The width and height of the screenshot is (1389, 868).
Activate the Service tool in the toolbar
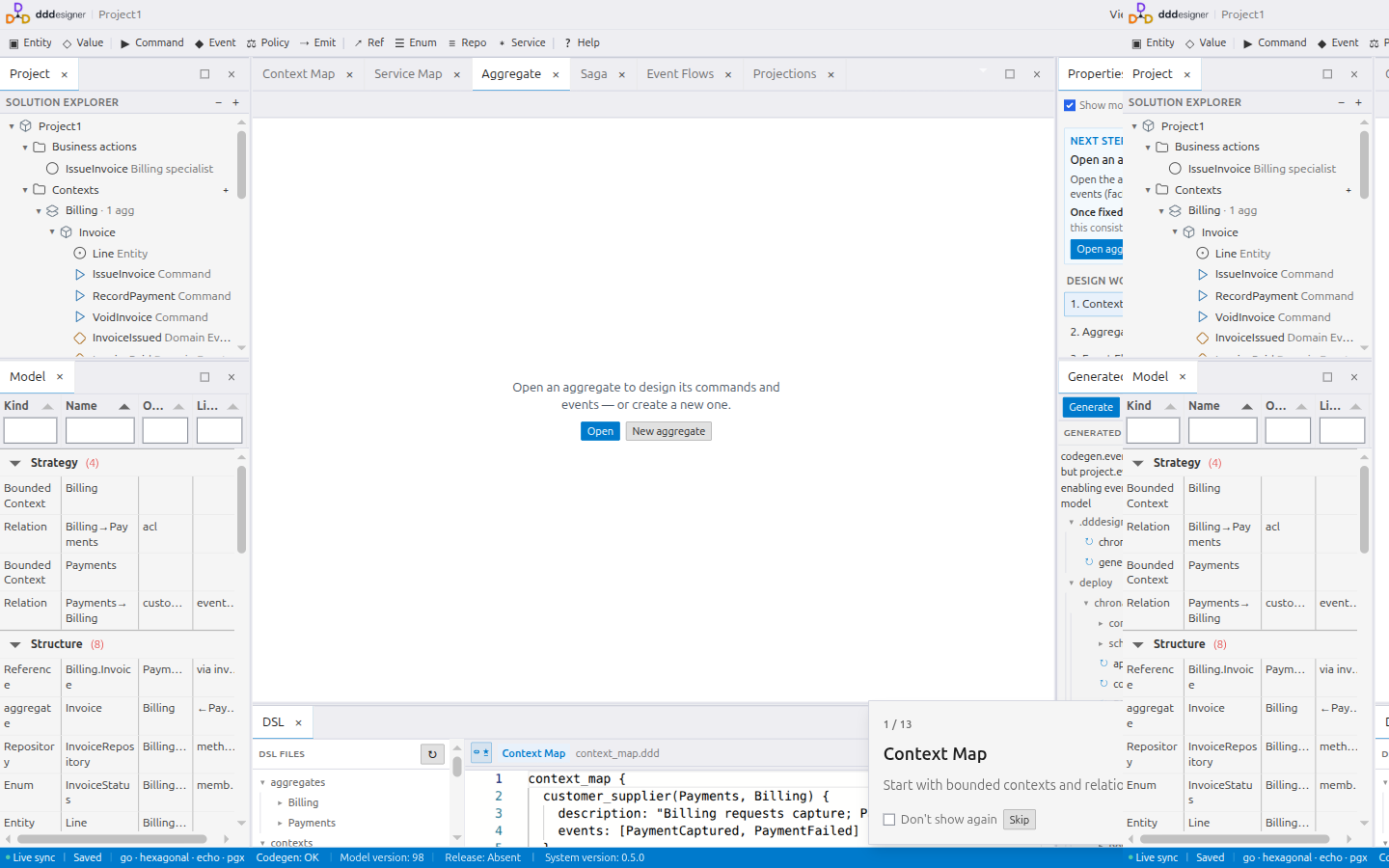(x=522, y=42)
